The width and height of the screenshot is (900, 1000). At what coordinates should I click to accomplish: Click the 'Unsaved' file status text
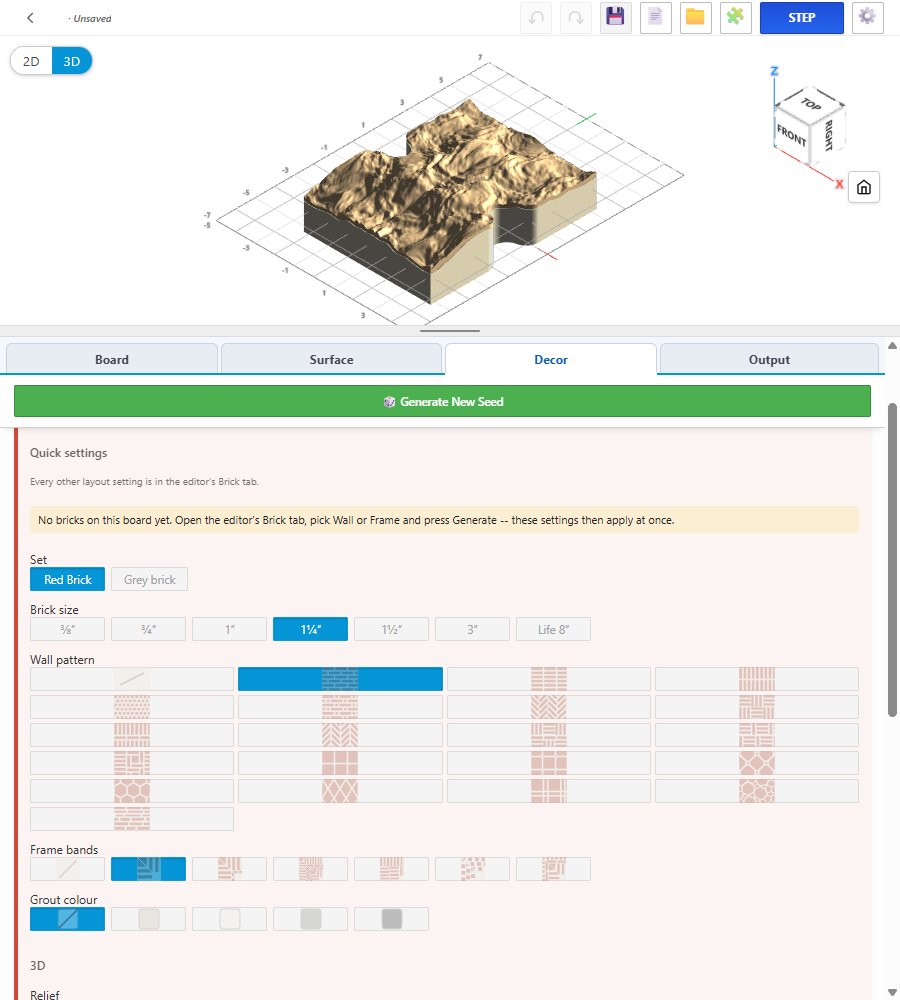pyautogui.click(x=92, y=18)
